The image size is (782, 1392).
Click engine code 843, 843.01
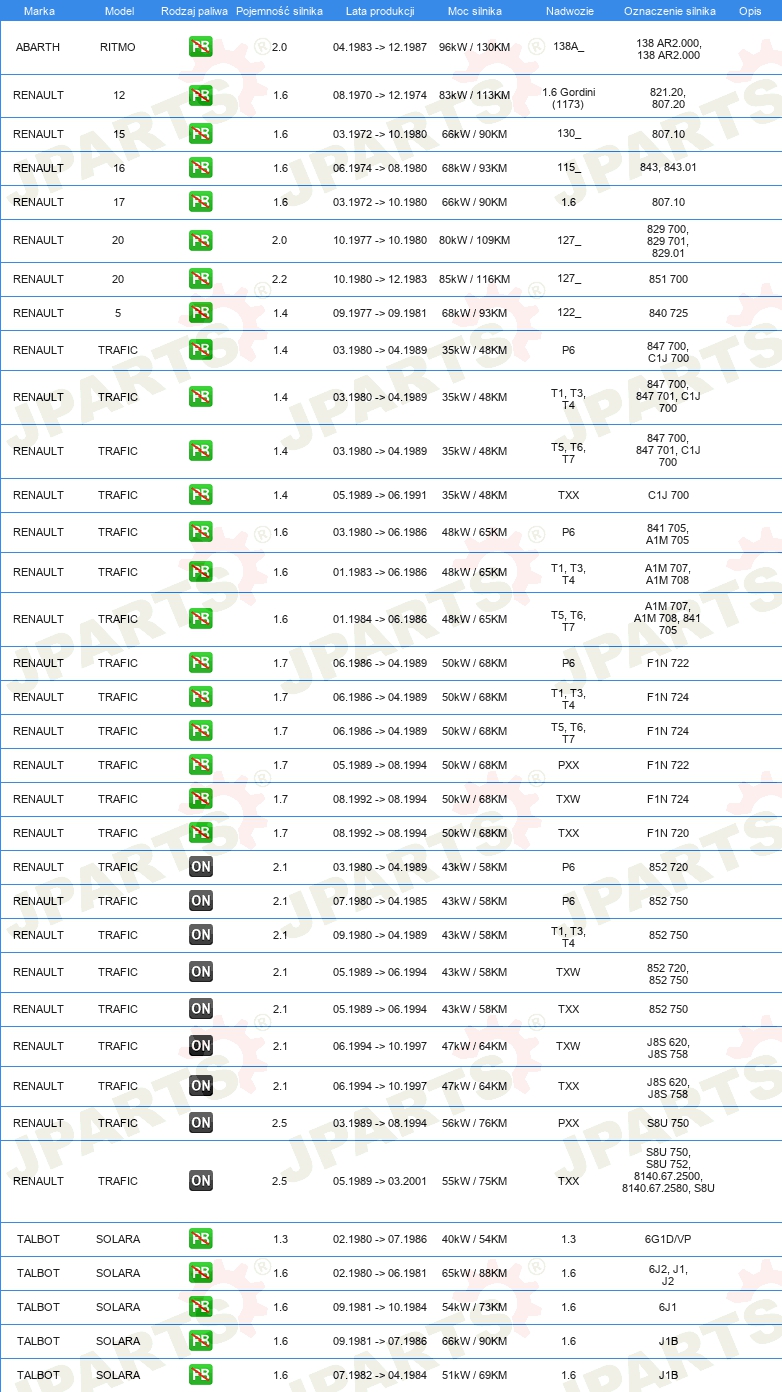668,168
